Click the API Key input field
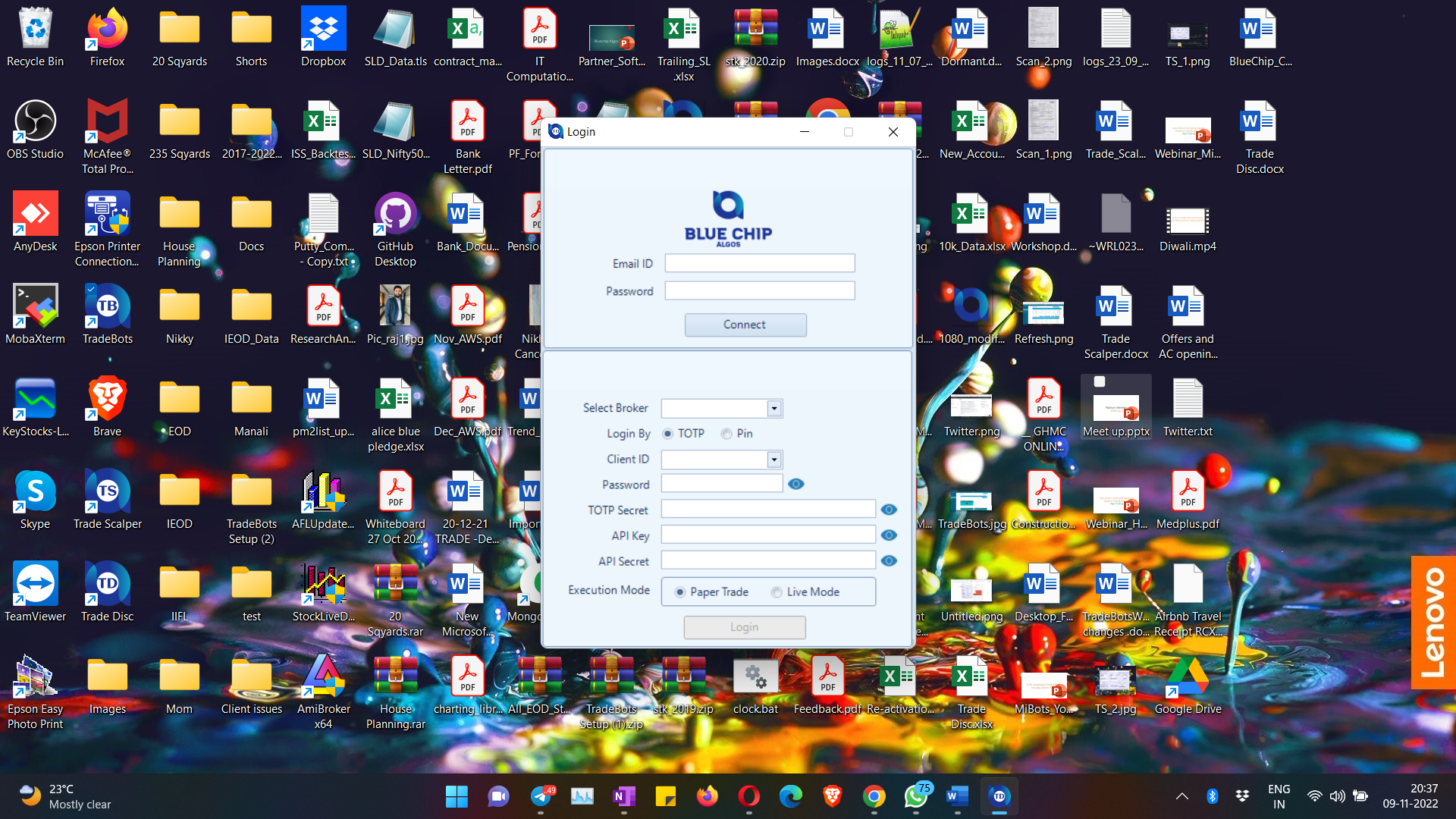Viewport: 1456px width, 819px height. tap(768, 535)
